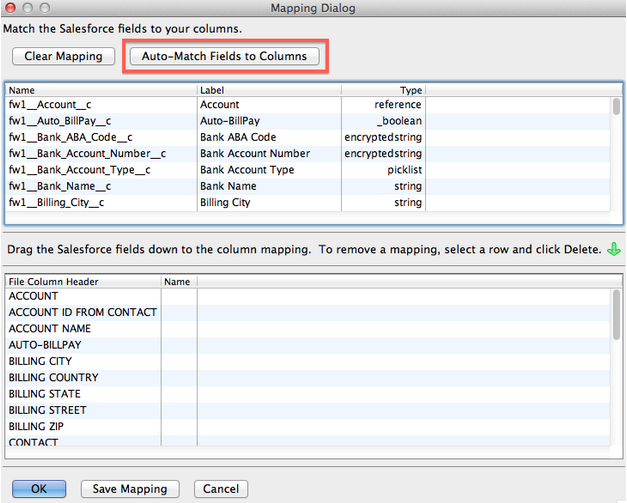Sort by the Label column header
Viewport: 627px width, 503px height.
[269, 90]
